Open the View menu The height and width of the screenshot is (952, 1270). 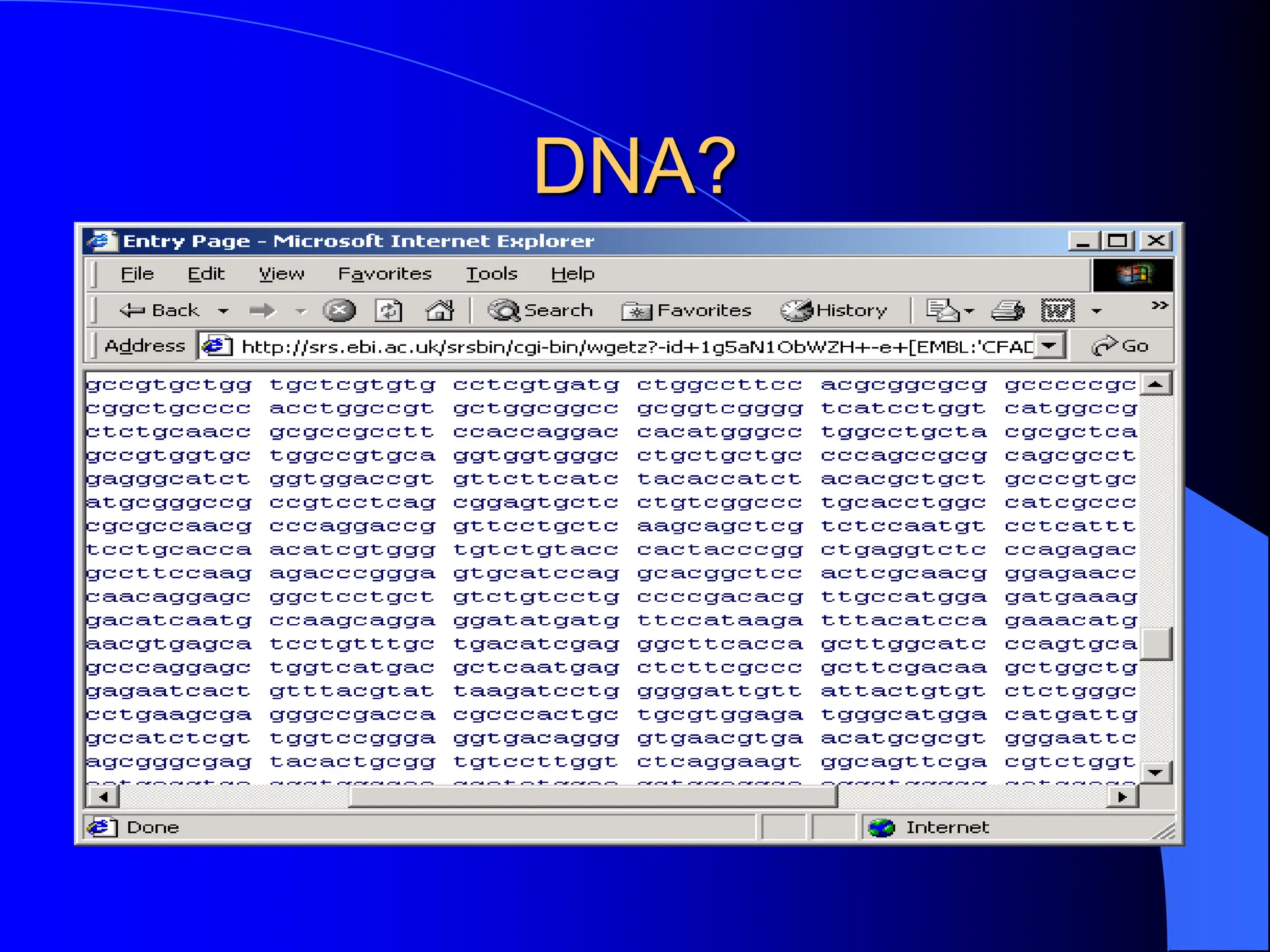(x=282, y=273)
